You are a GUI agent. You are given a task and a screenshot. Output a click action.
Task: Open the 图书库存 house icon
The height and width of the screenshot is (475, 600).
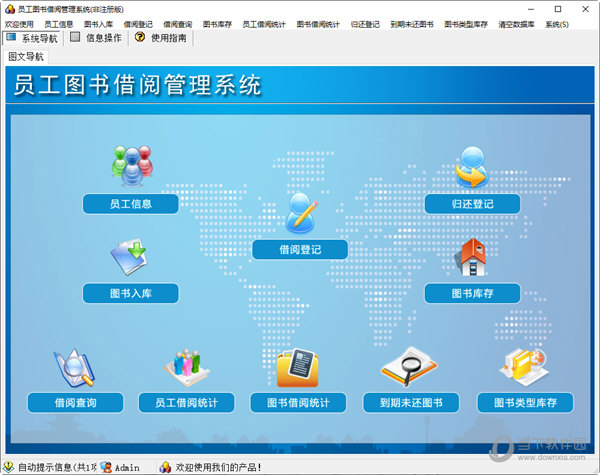tap(472, 257)
